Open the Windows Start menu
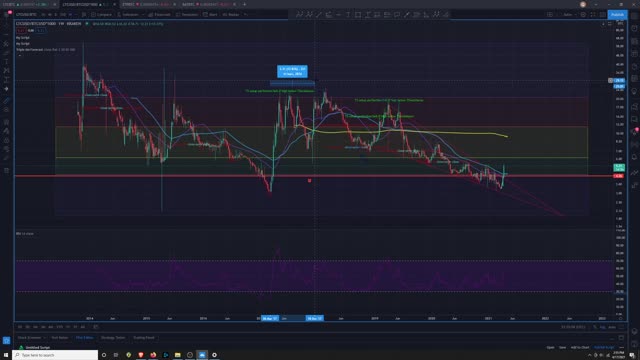Screen dimensions: 640x360 [6, 355]
